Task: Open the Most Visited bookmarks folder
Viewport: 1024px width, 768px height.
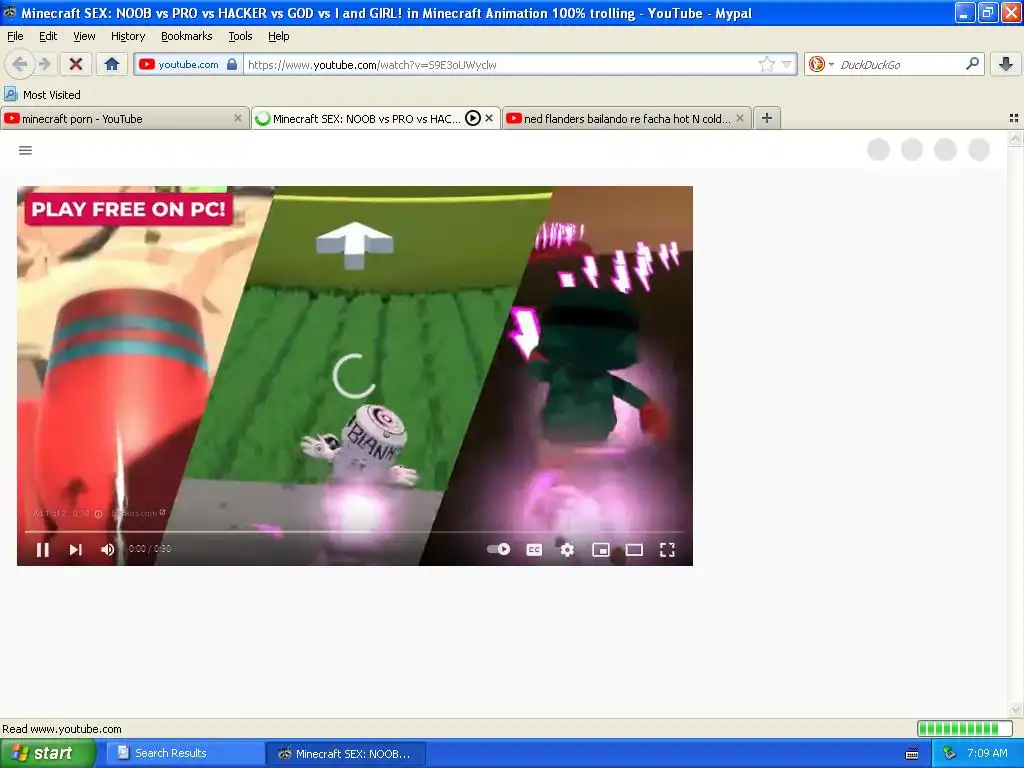Action: [x=42, y=95]
